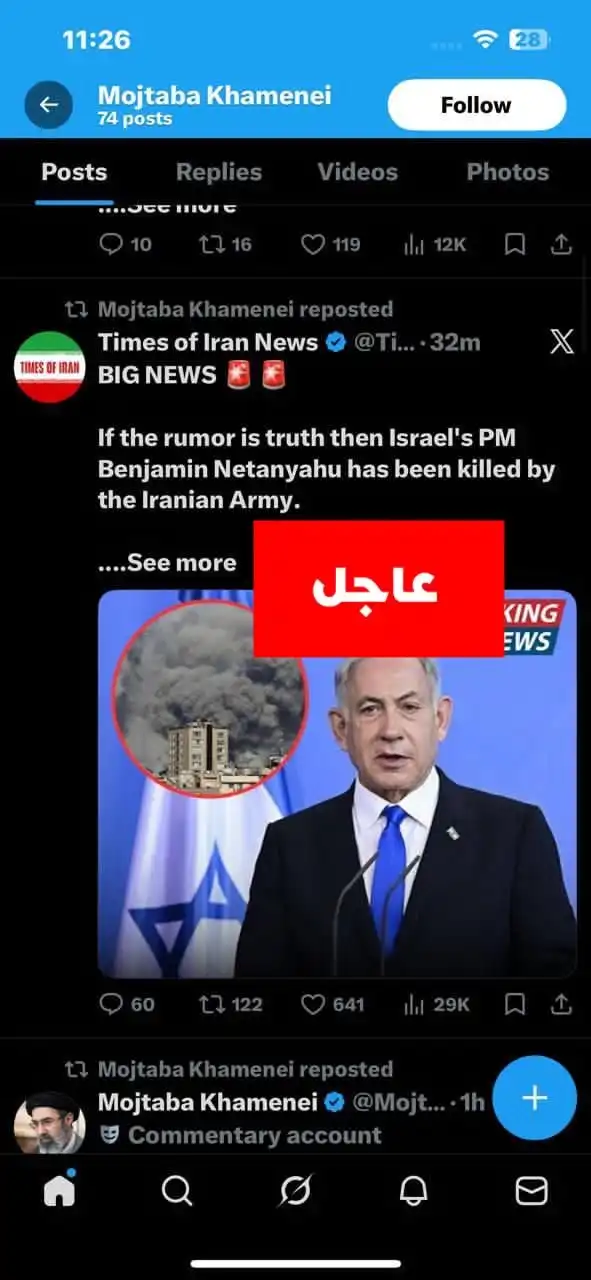
Task: Open the Search tab in bottom bar
Action: [177, 1190]
